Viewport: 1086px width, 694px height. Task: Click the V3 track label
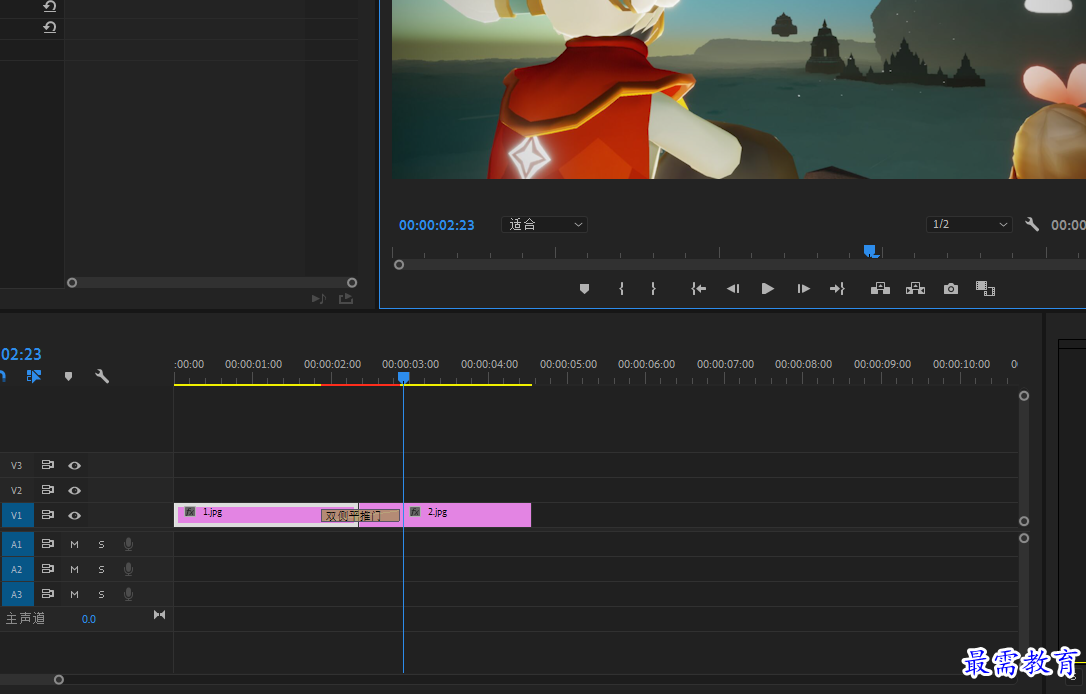pyautogui.click(x=17, y=465)
